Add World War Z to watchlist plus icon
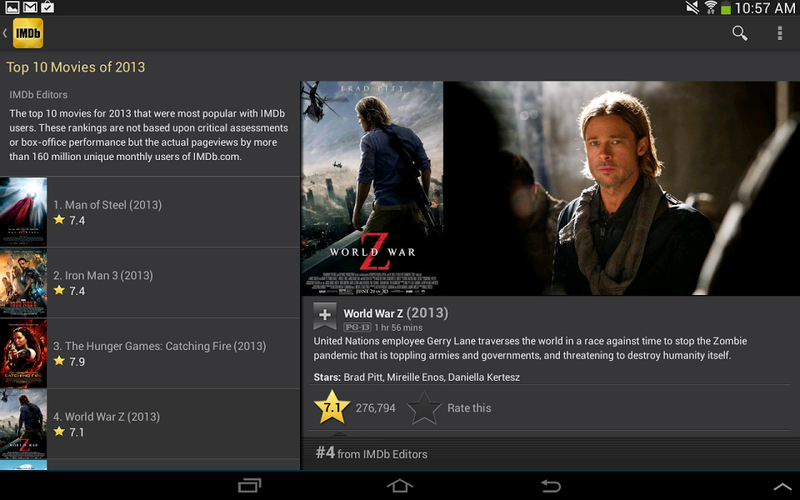 [x=324, y=315]
